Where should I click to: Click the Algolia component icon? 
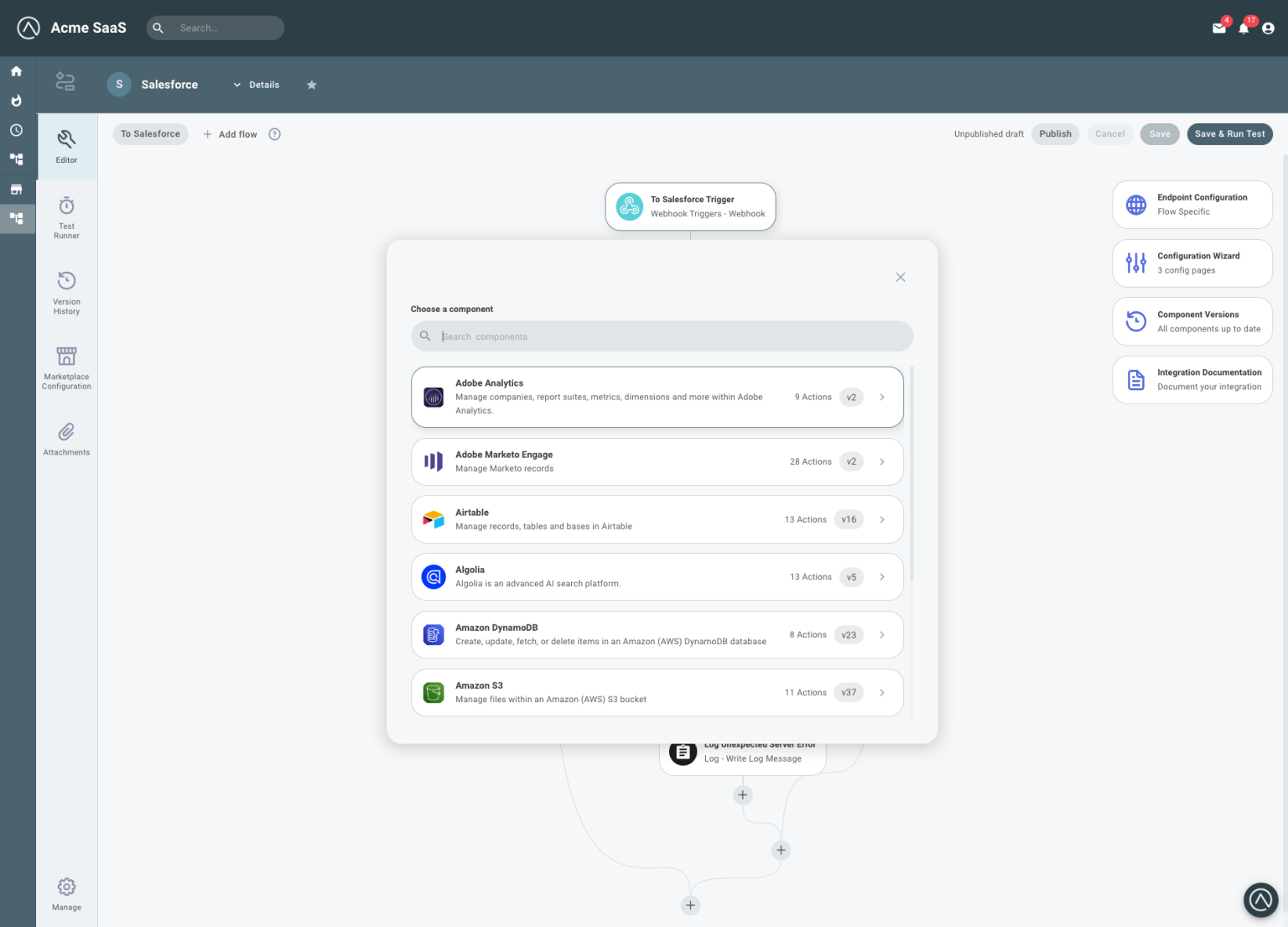(434, 577)
